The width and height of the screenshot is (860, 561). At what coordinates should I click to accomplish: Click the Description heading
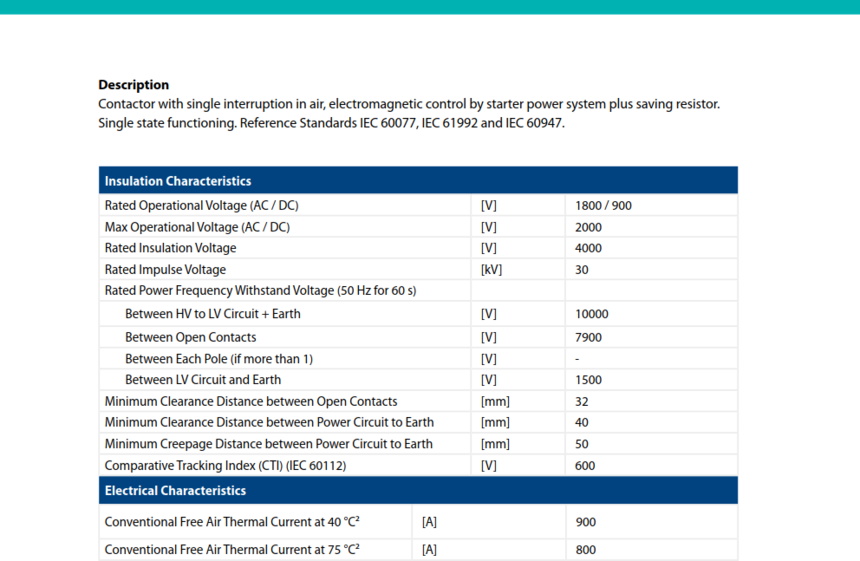133,85
